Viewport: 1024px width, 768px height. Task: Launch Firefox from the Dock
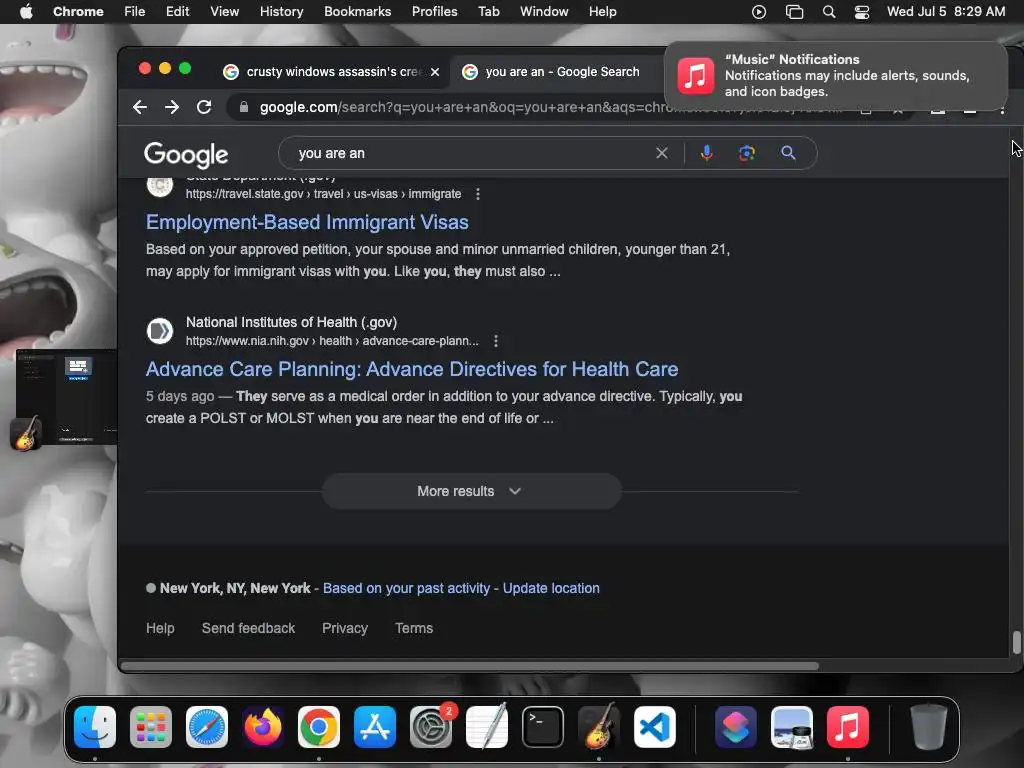pyautogui.click(x=263, y=727)
